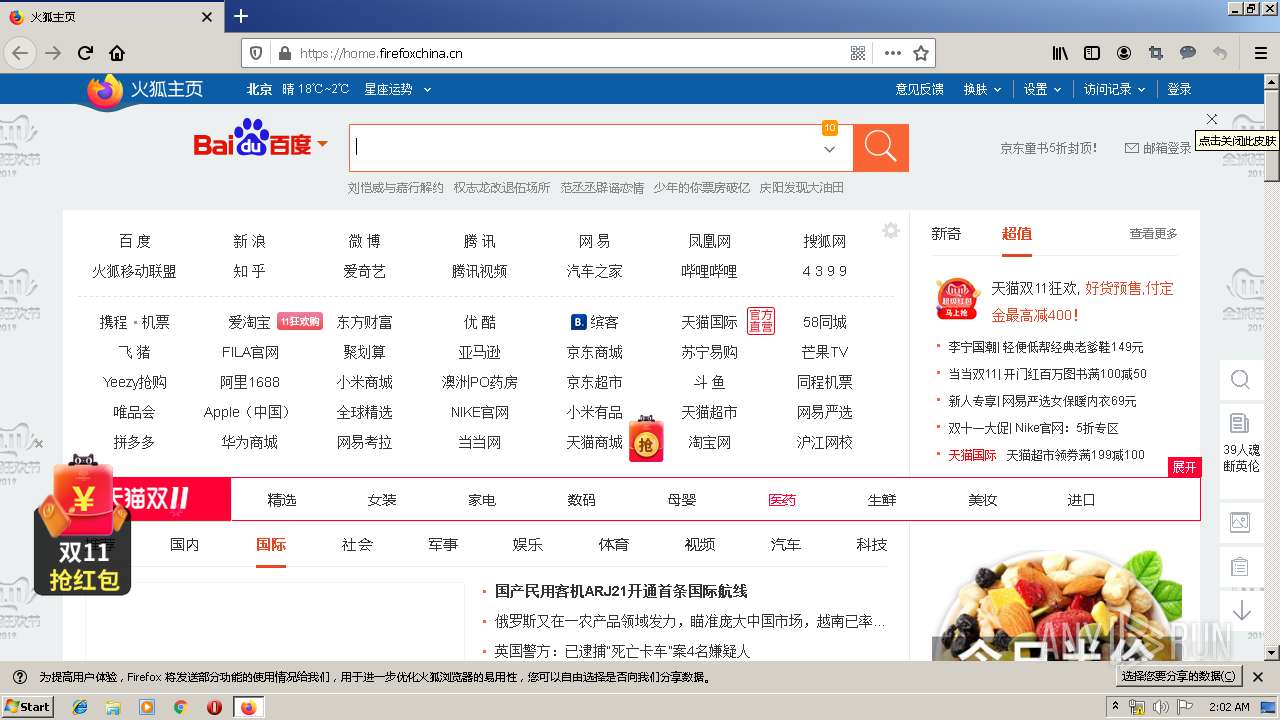Switch to 科技 news tab
The image size is (1280, 720).
(872, 545)
